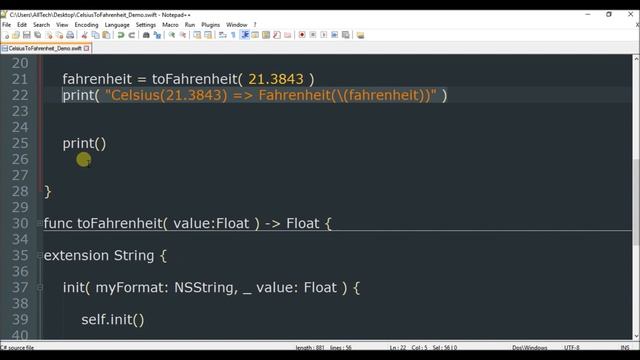The height and width of the screenshot is (360, 640).
Task: Expand folded toFahrenheit function at line 30
Action: (40, 223)
